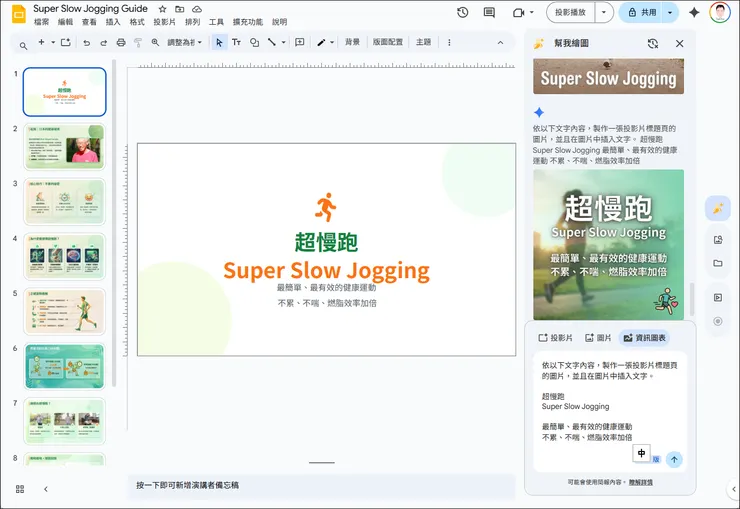The width and height of the screenshot is (740, 509).
Task: Switch to the 圖片 tab
Action: pos(598,338)
